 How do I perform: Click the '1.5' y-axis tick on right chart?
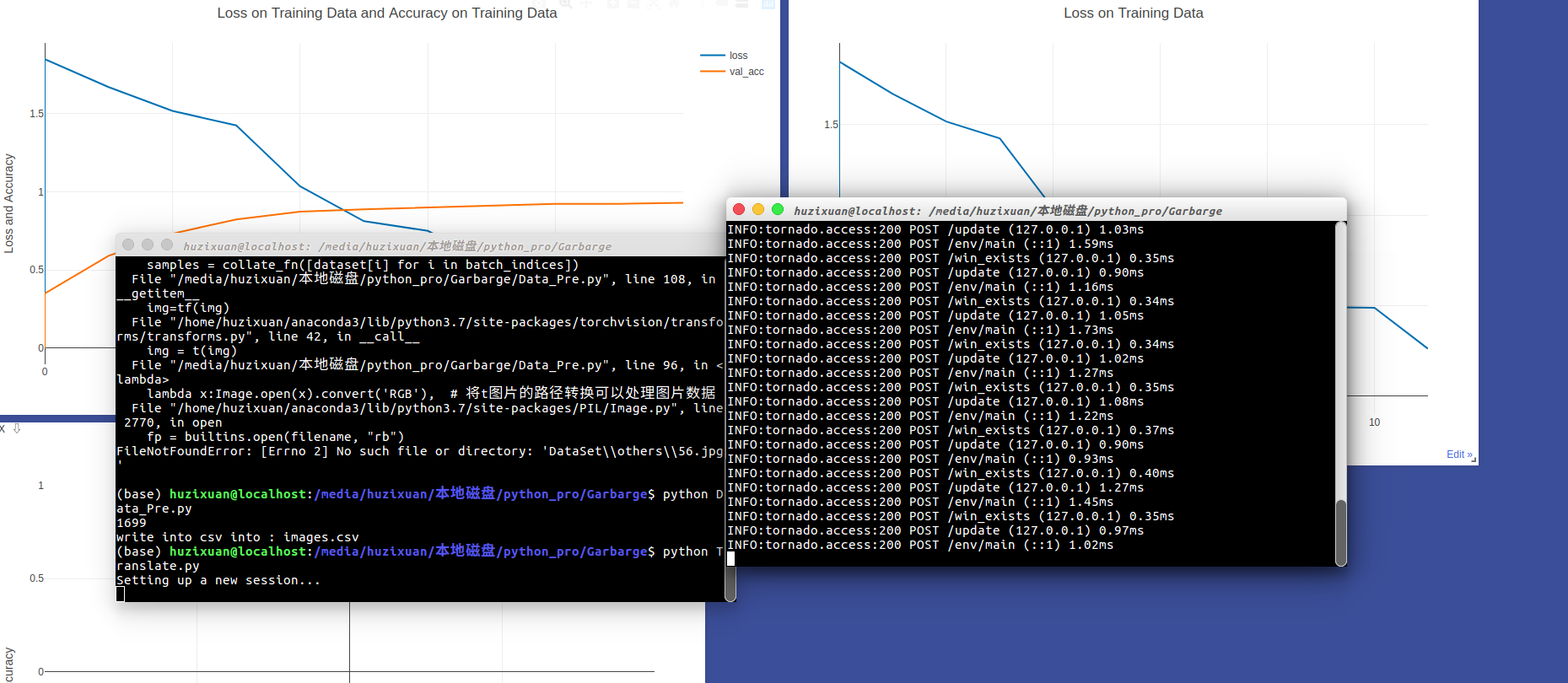point(831,125)
